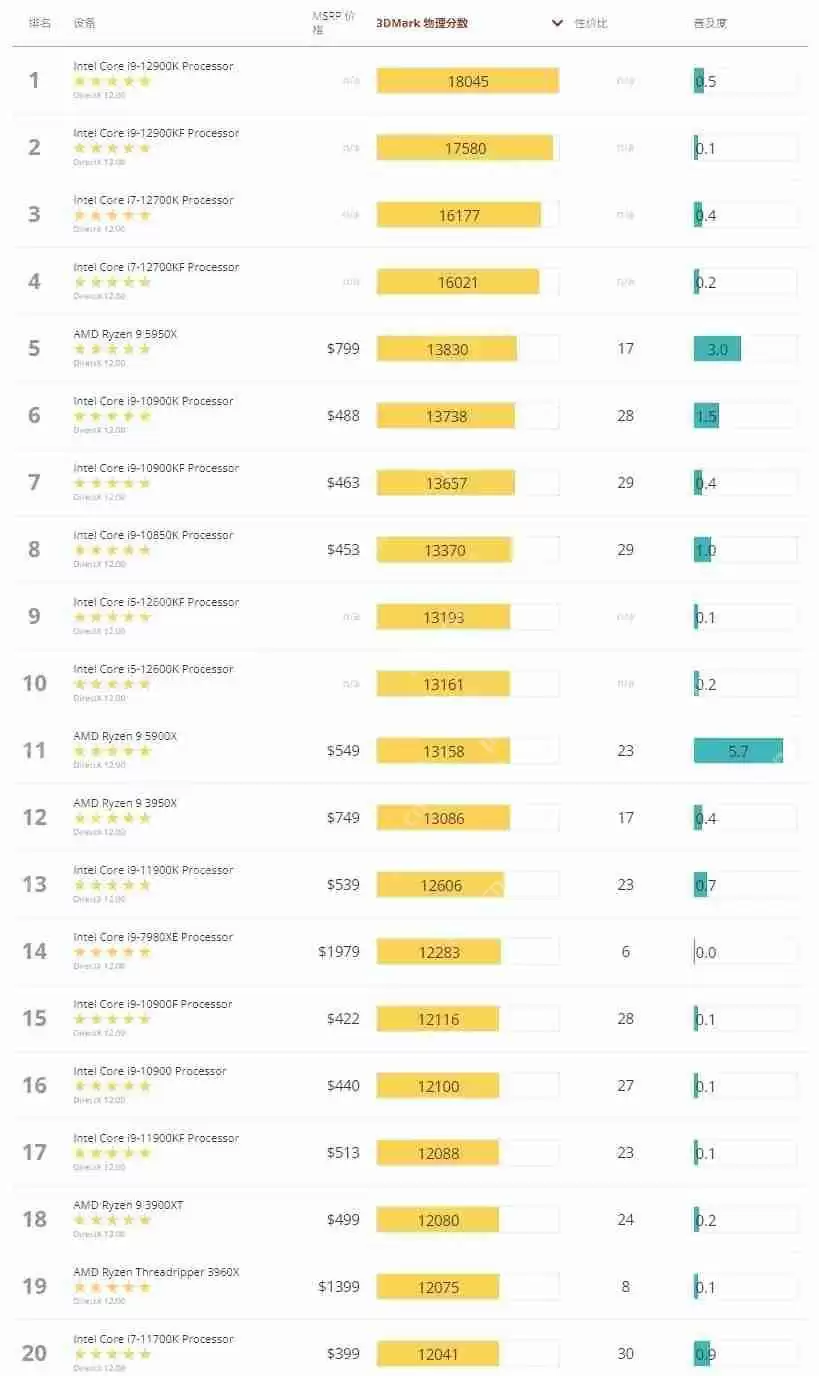
Task: Click the yellow 18045 score bar
Action: (x=467, y=81)
